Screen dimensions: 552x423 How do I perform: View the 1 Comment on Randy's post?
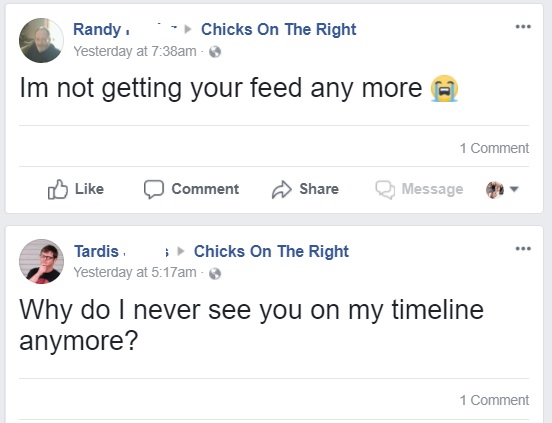click(494, 148)
